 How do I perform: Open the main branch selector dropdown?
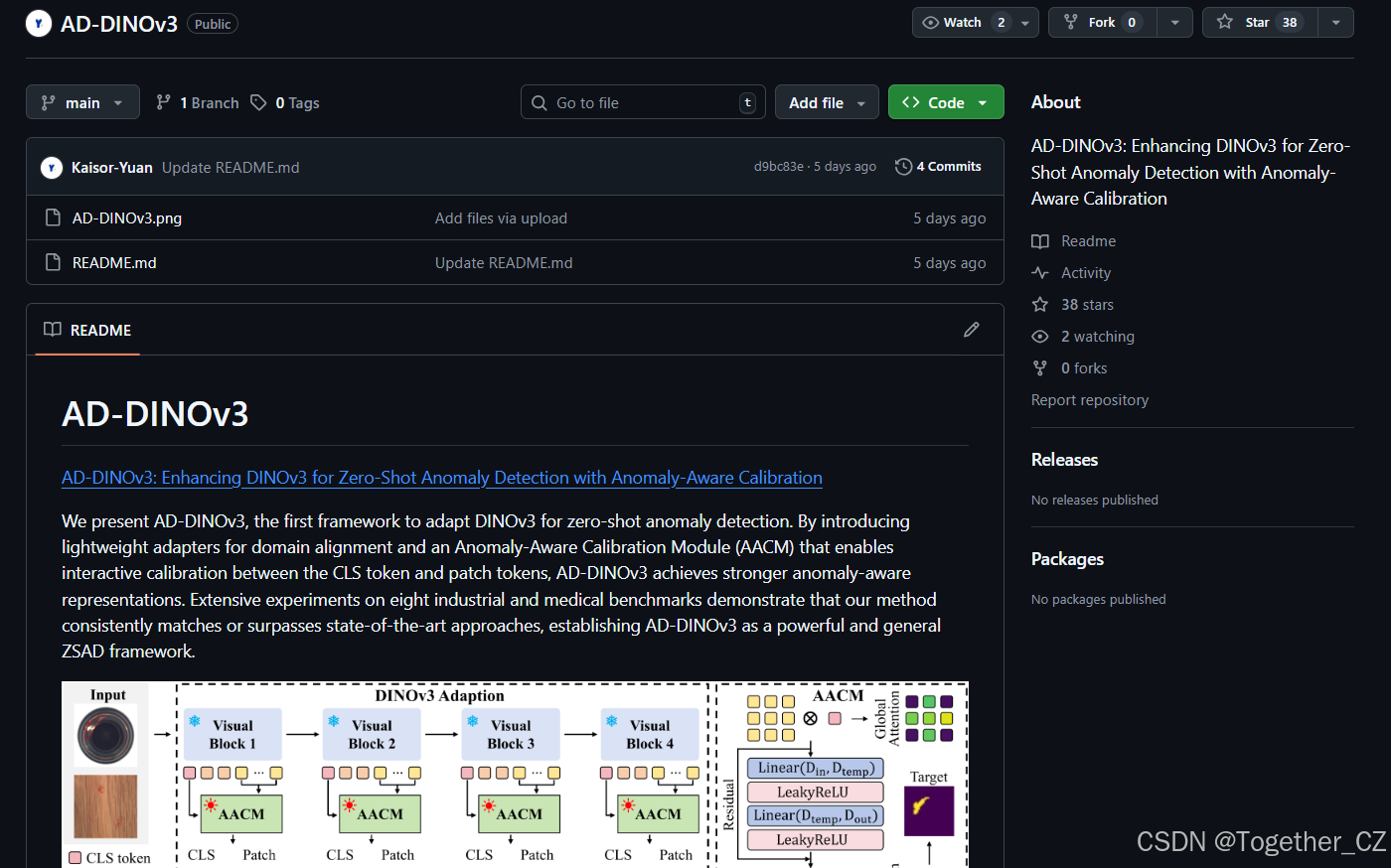(x=82, y=101)
